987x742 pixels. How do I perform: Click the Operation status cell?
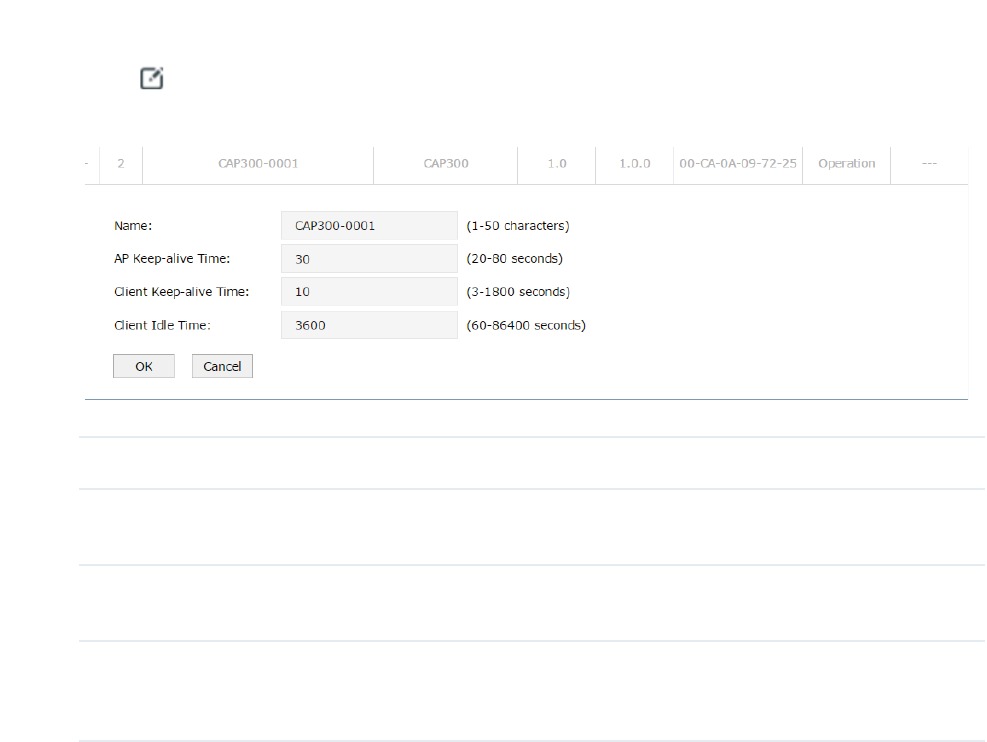pyautogui.click(x=847, y=164)
